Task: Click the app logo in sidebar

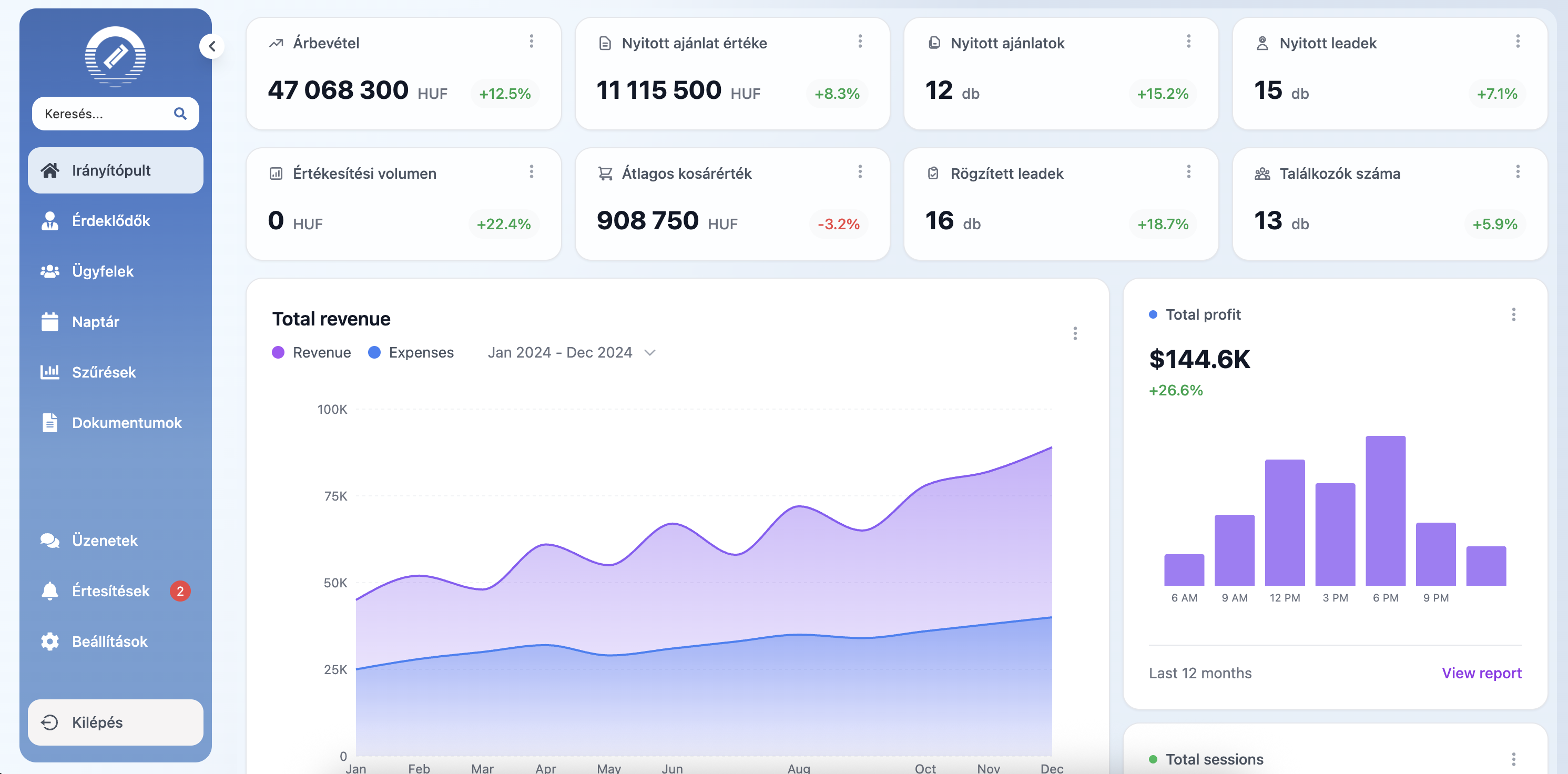Action: pyautogui.click(x=115, y=56)
